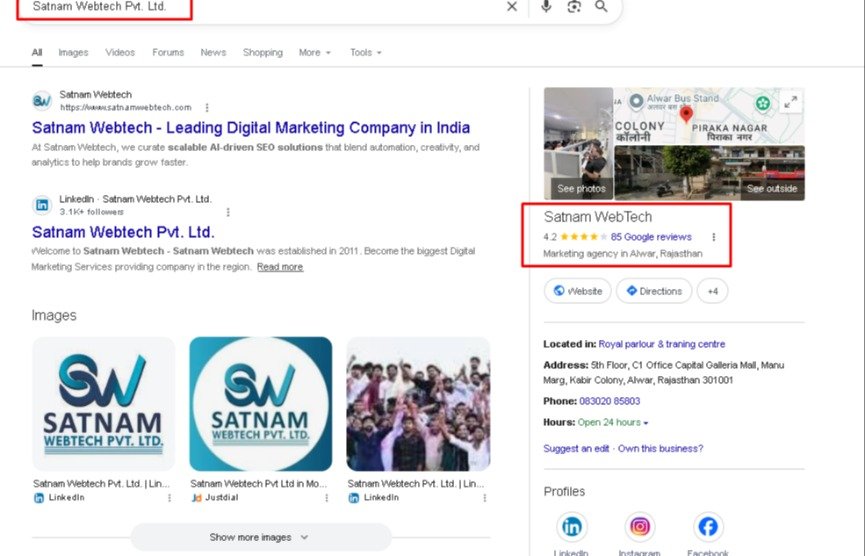
Task: Open the team group photo thumbnail
Action: coord(418,404)
